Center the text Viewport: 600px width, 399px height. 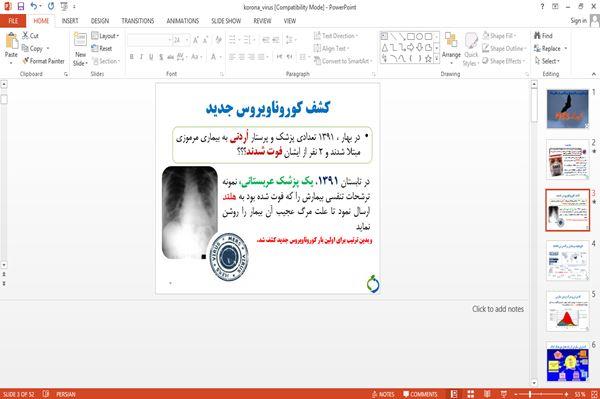click(x=241, y=57)
